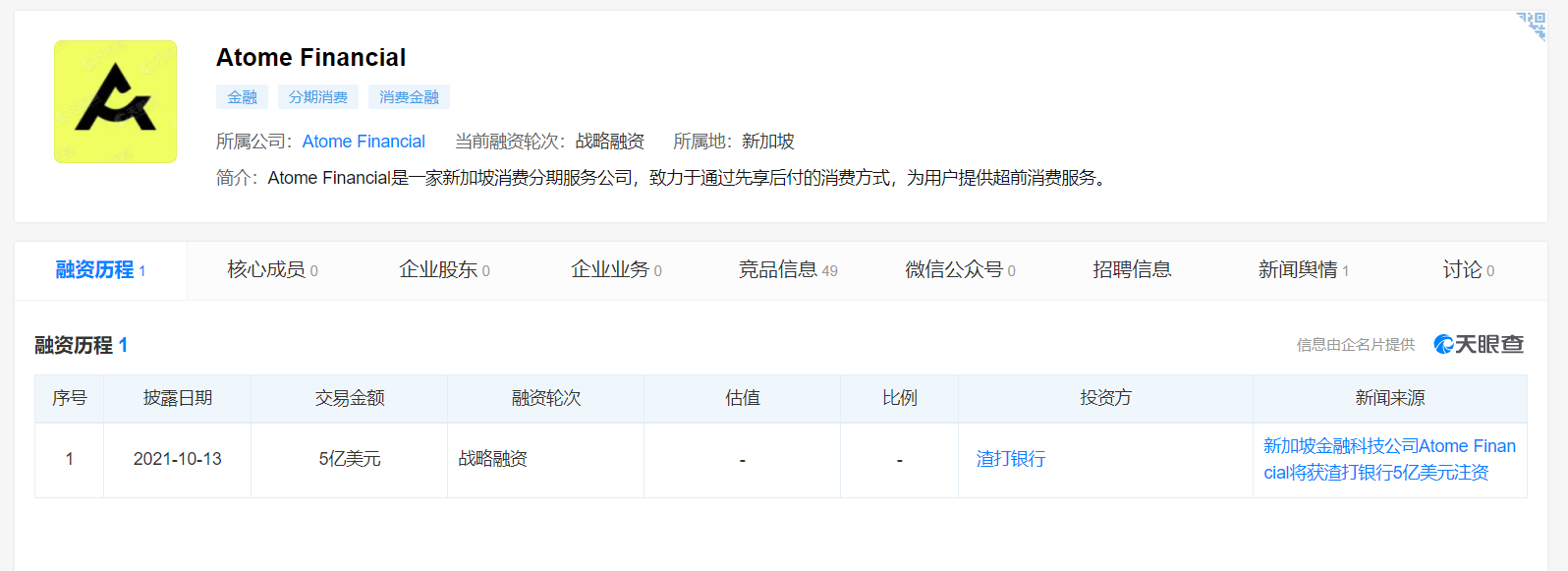This screenshot has height=571, width=1568.
Task: Switch to the 微信公众号 tab
Action: 960,270
